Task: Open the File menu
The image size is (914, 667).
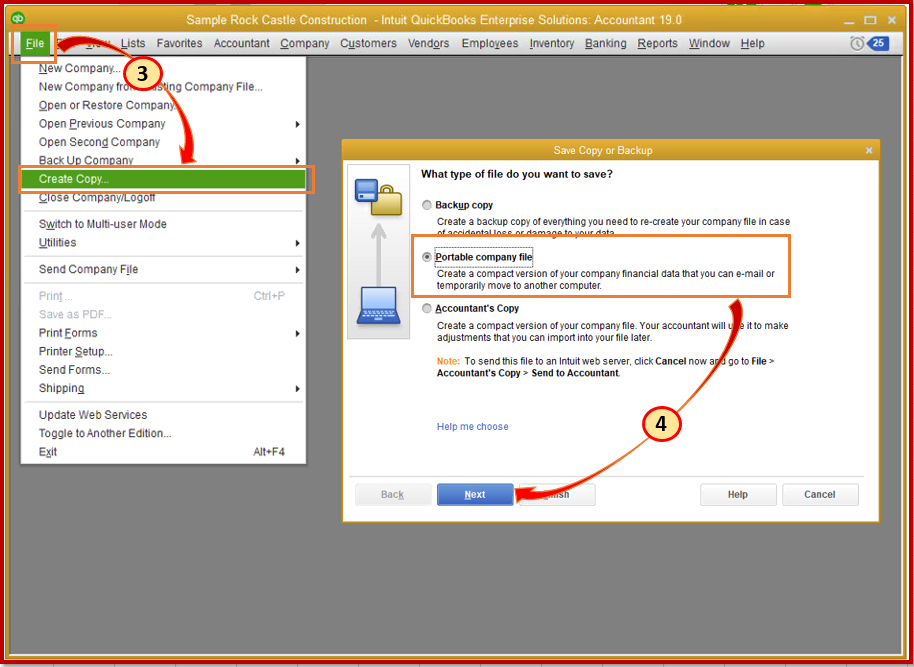Action: [35, 44]
